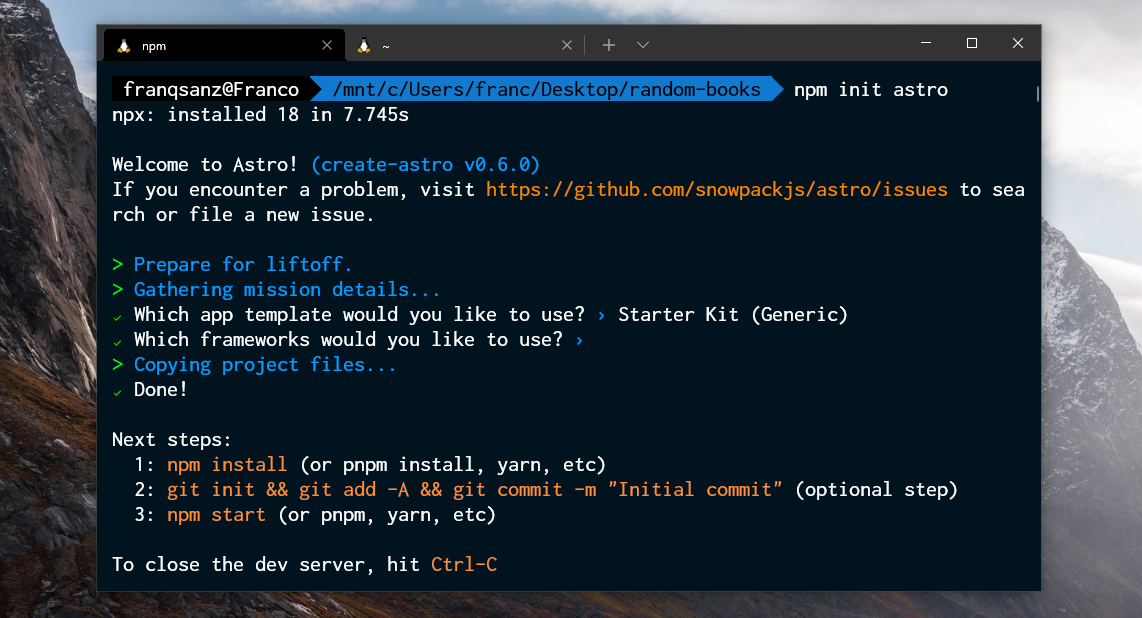
Task: Click 'Which frameworks would you like to use?' line
Action: coord(348,340)
